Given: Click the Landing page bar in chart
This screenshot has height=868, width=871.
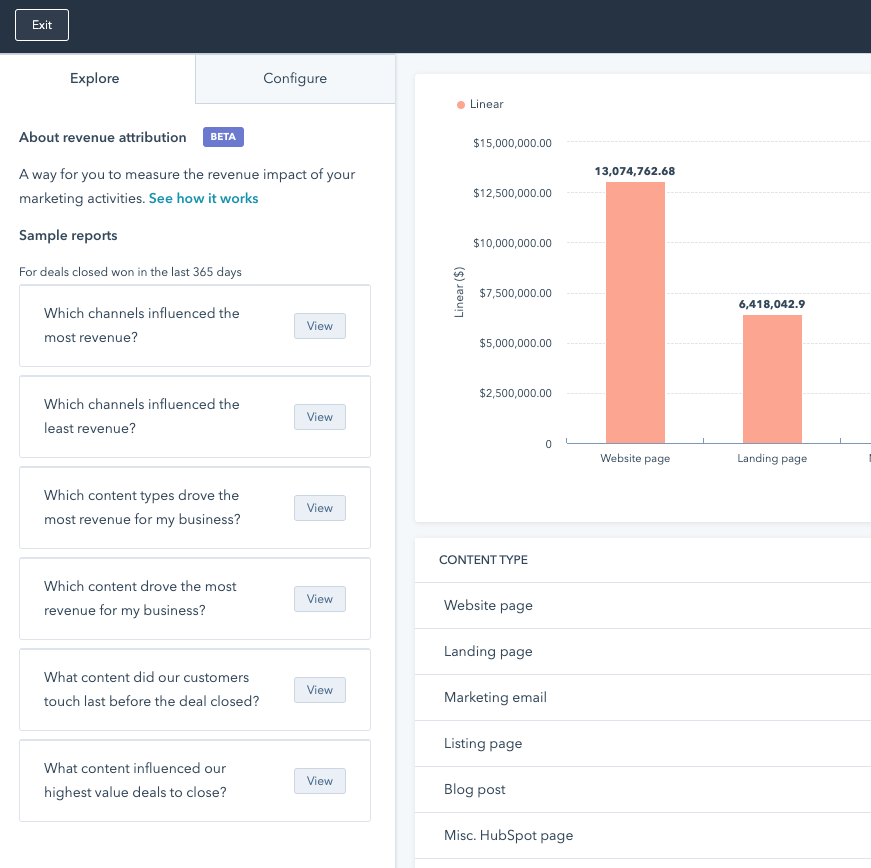Looking at the screenshot, I should pos(771,379).
